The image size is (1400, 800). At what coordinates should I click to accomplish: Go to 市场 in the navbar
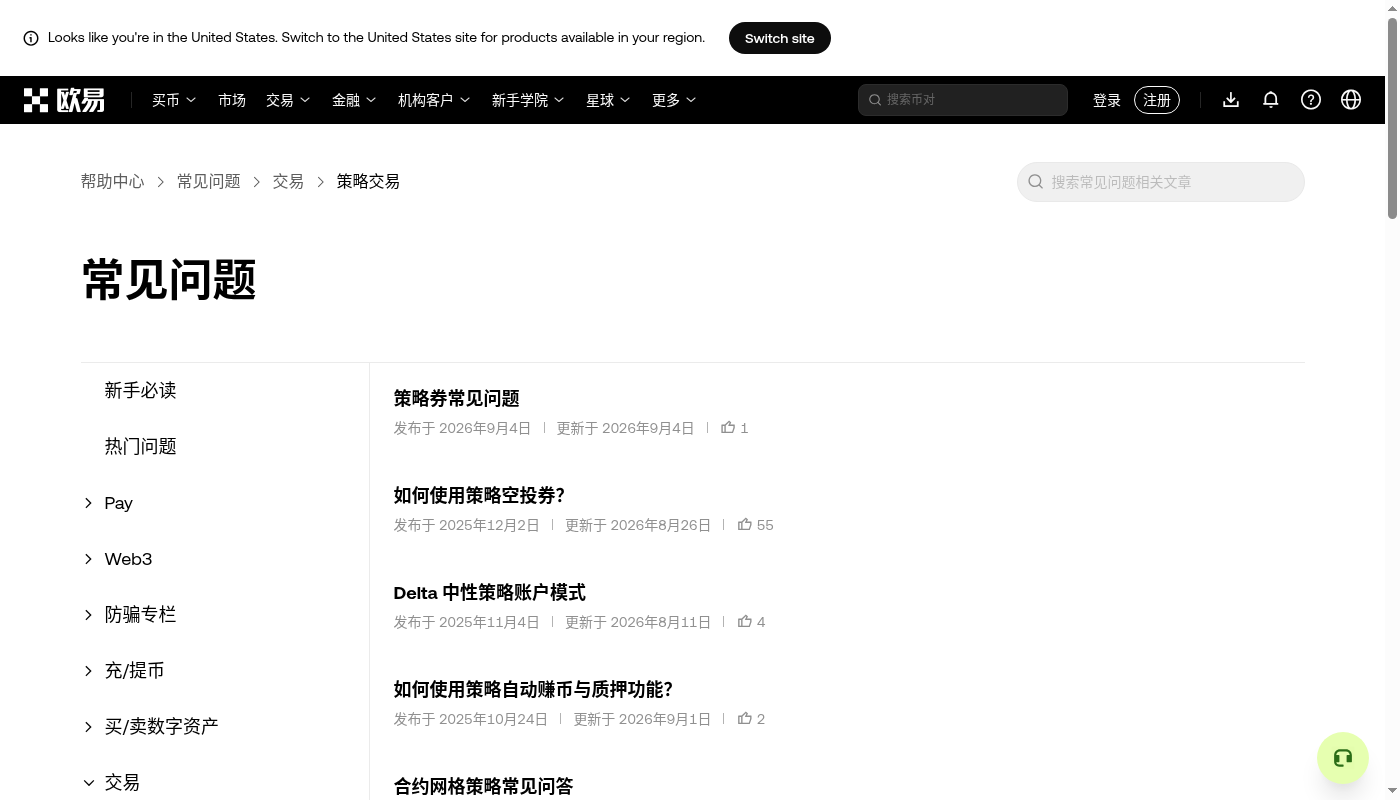coord(232,100)
